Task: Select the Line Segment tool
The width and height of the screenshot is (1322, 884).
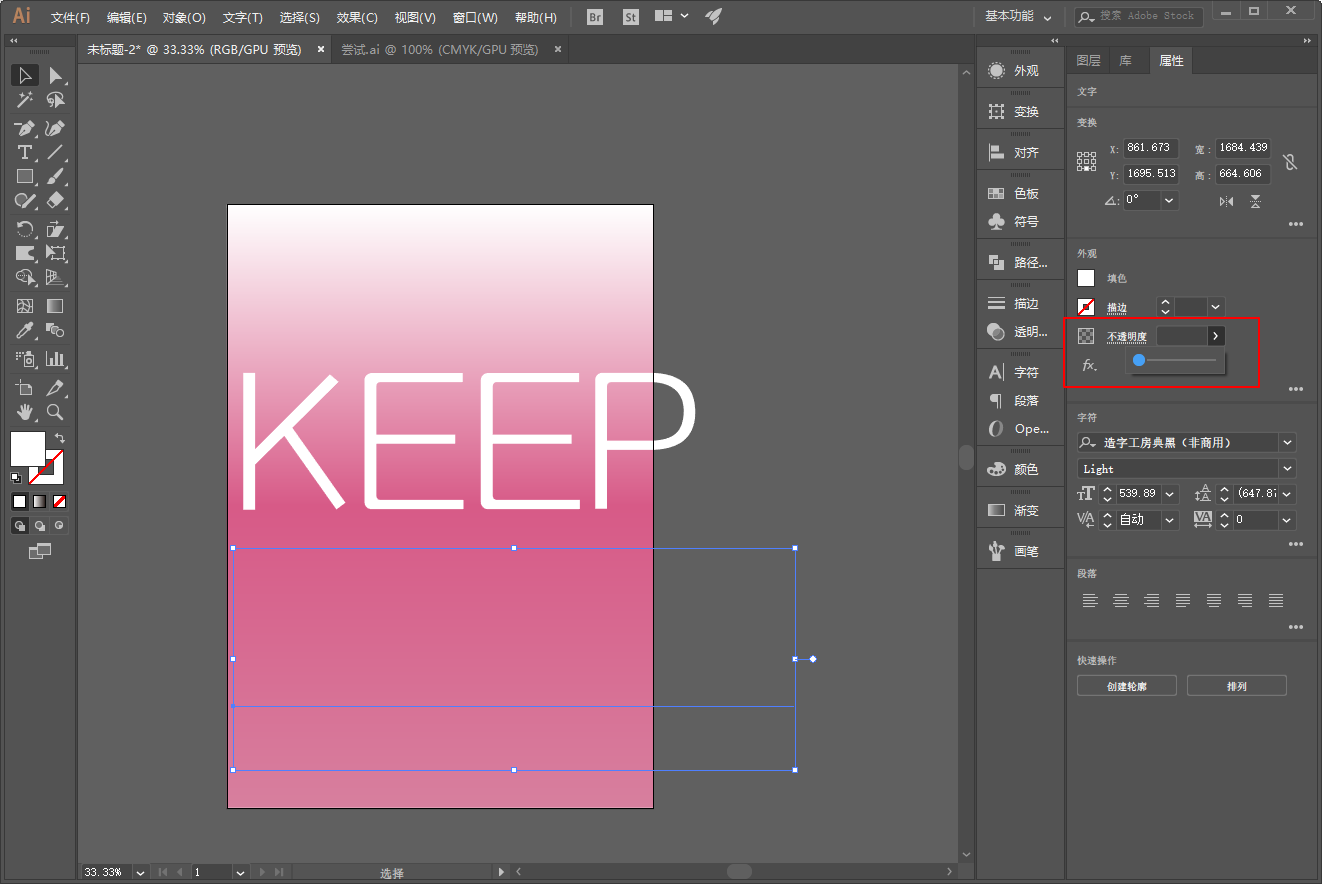Action: [x=56, y=152]
